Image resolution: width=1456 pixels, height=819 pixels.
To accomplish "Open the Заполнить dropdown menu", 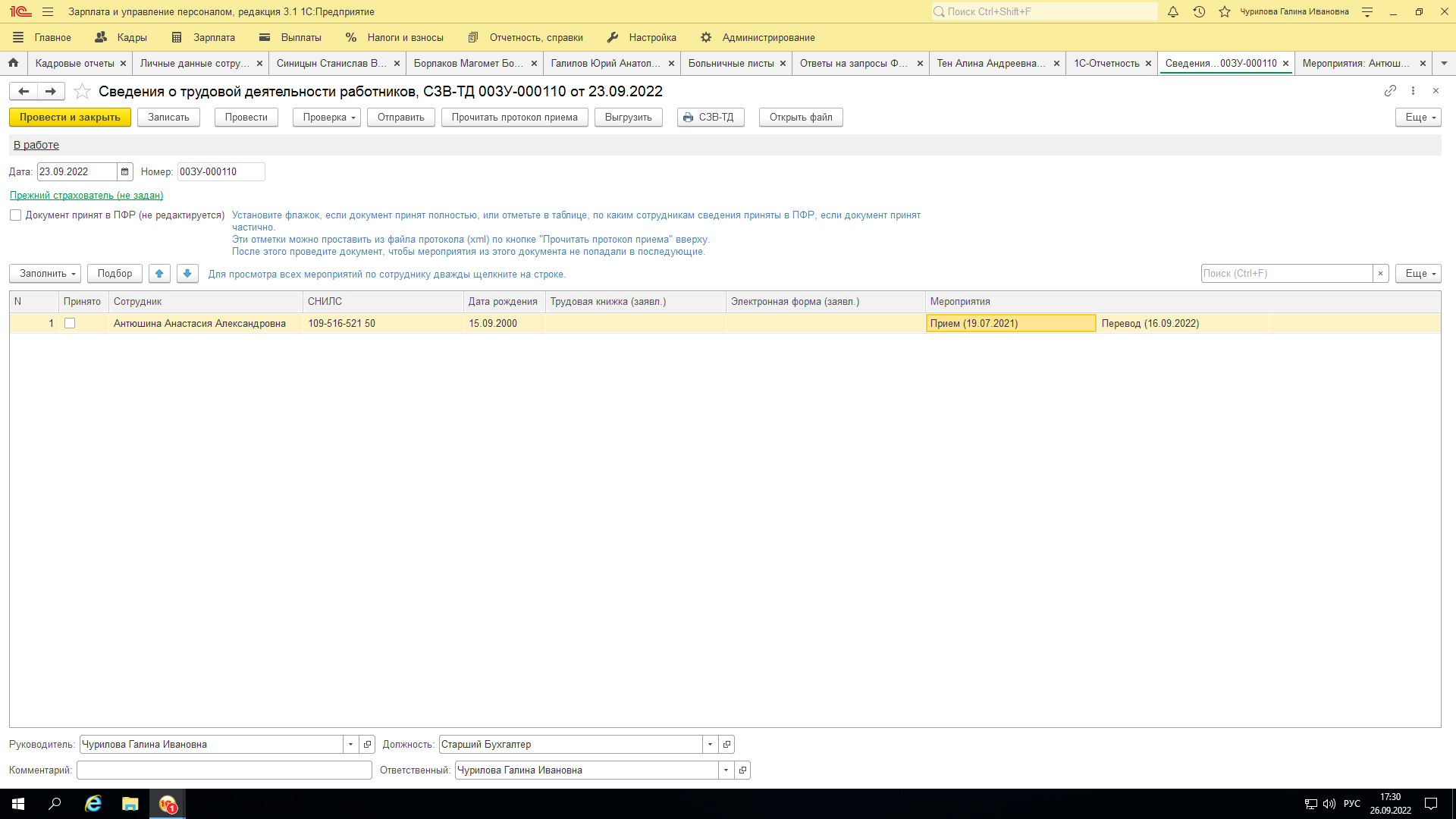I will pos(45,274).
